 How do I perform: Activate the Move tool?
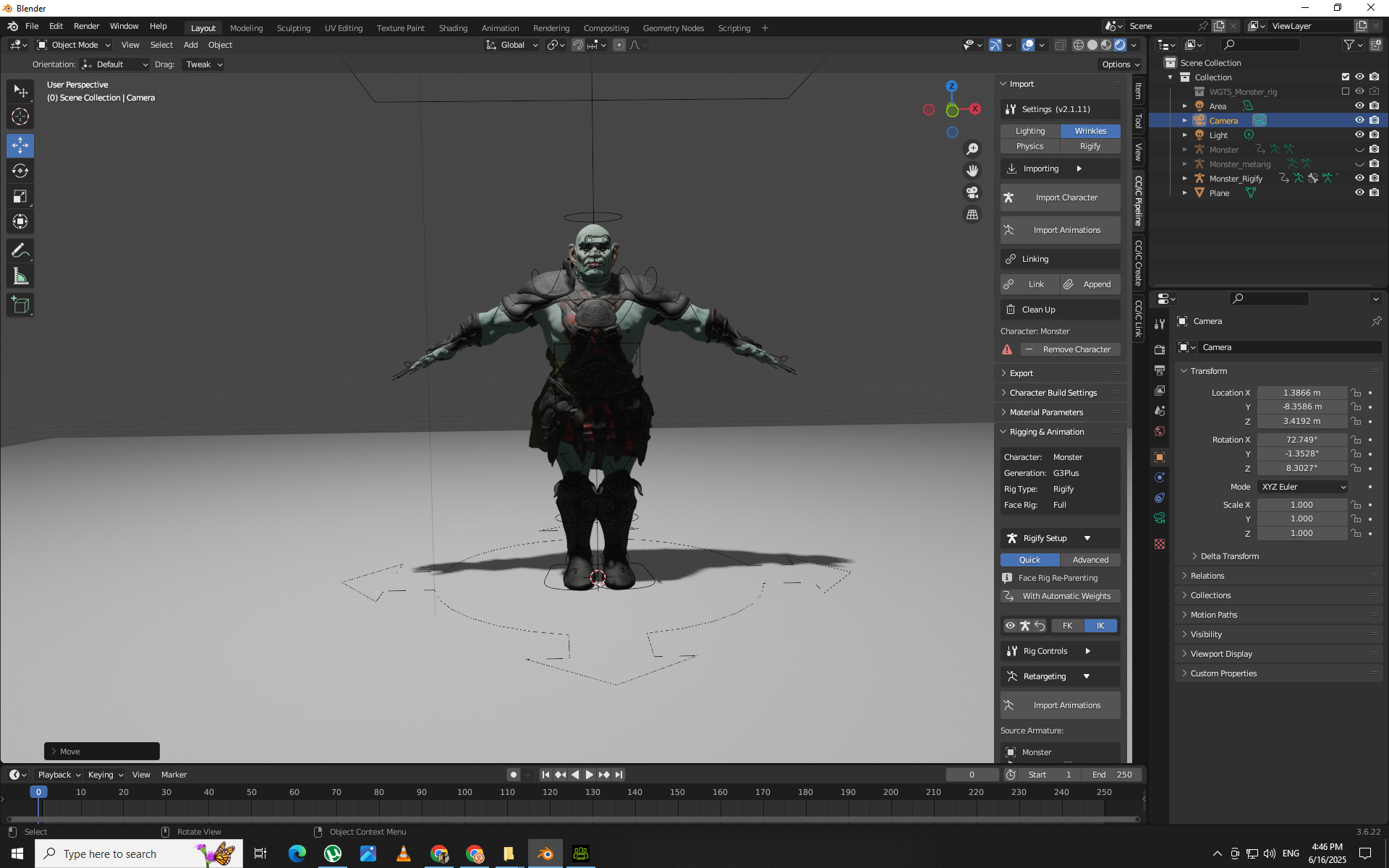pyautogui.click(x=20, y=145)
